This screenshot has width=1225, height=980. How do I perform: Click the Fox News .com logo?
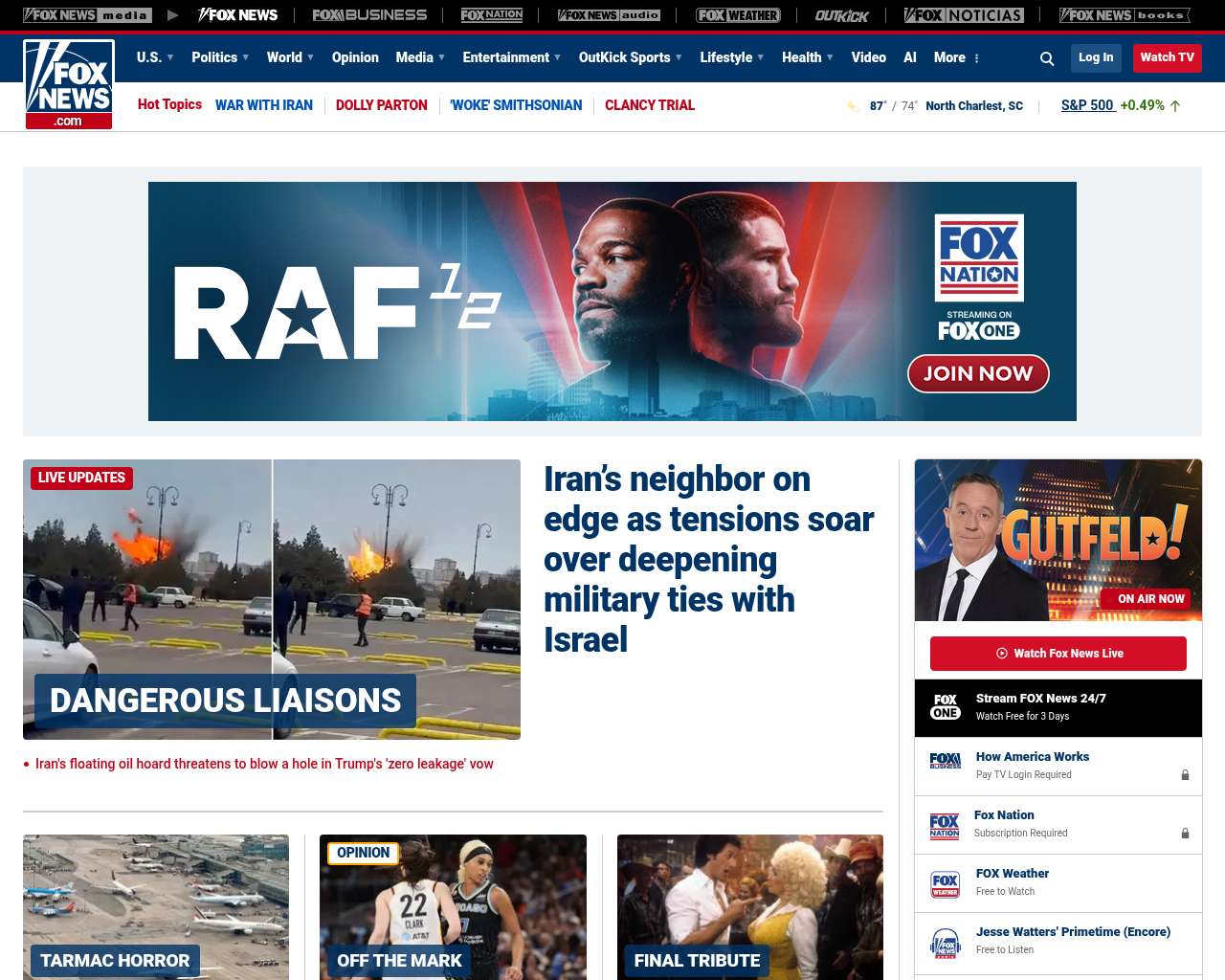69,84
